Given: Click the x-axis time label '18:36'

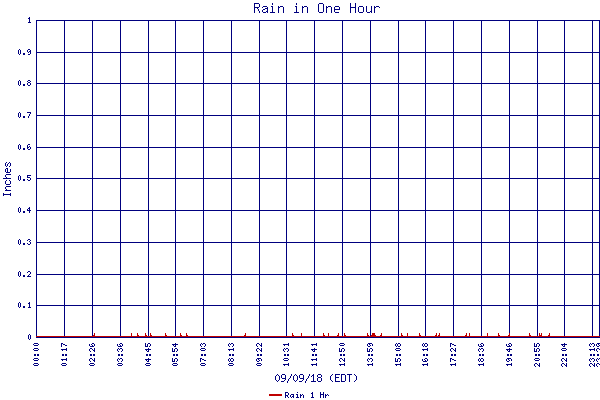Looking at the screenshot, I should point(481,354).
